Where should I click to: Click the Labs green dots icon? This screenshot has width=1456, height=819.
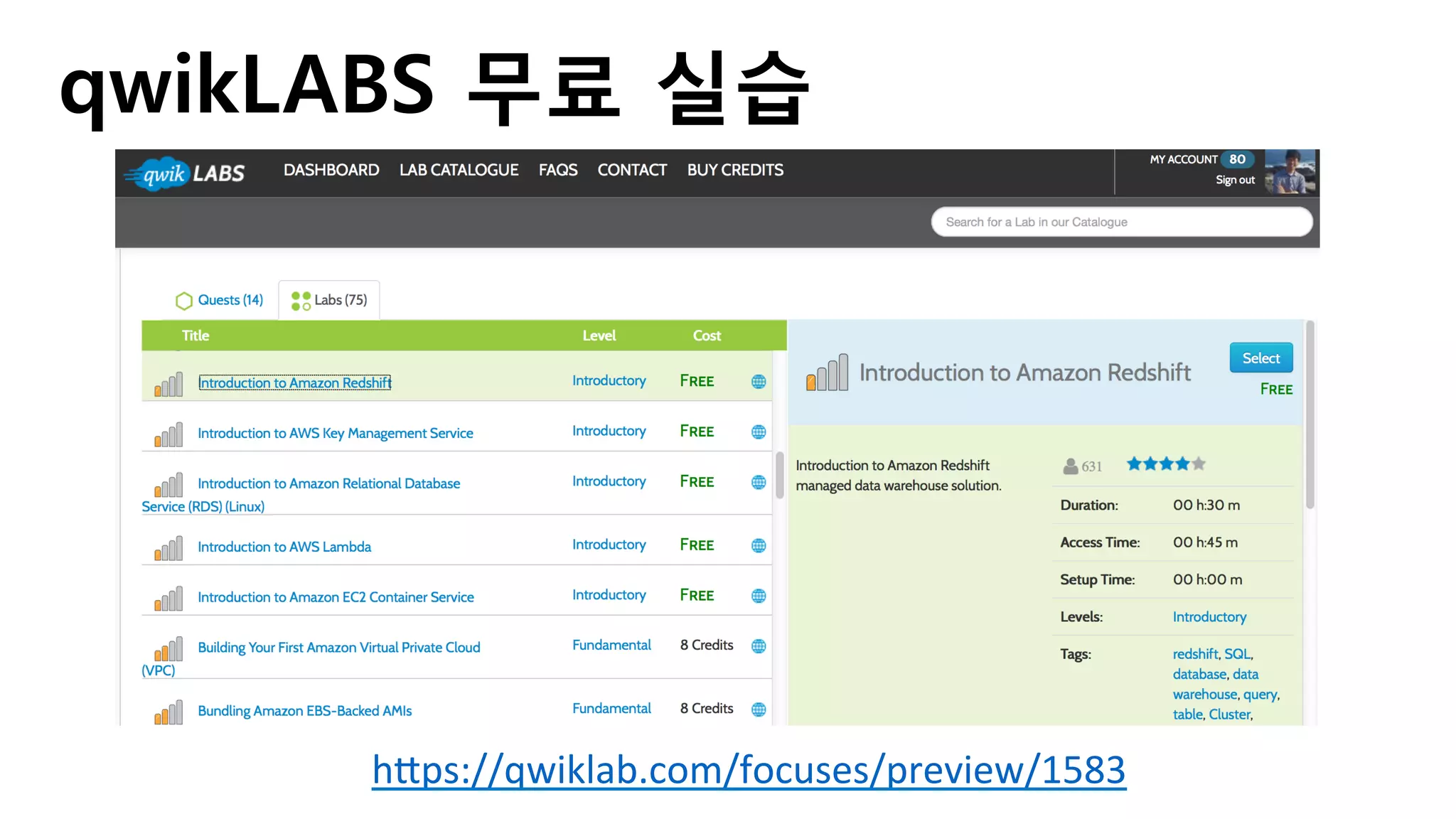[301, 301]
